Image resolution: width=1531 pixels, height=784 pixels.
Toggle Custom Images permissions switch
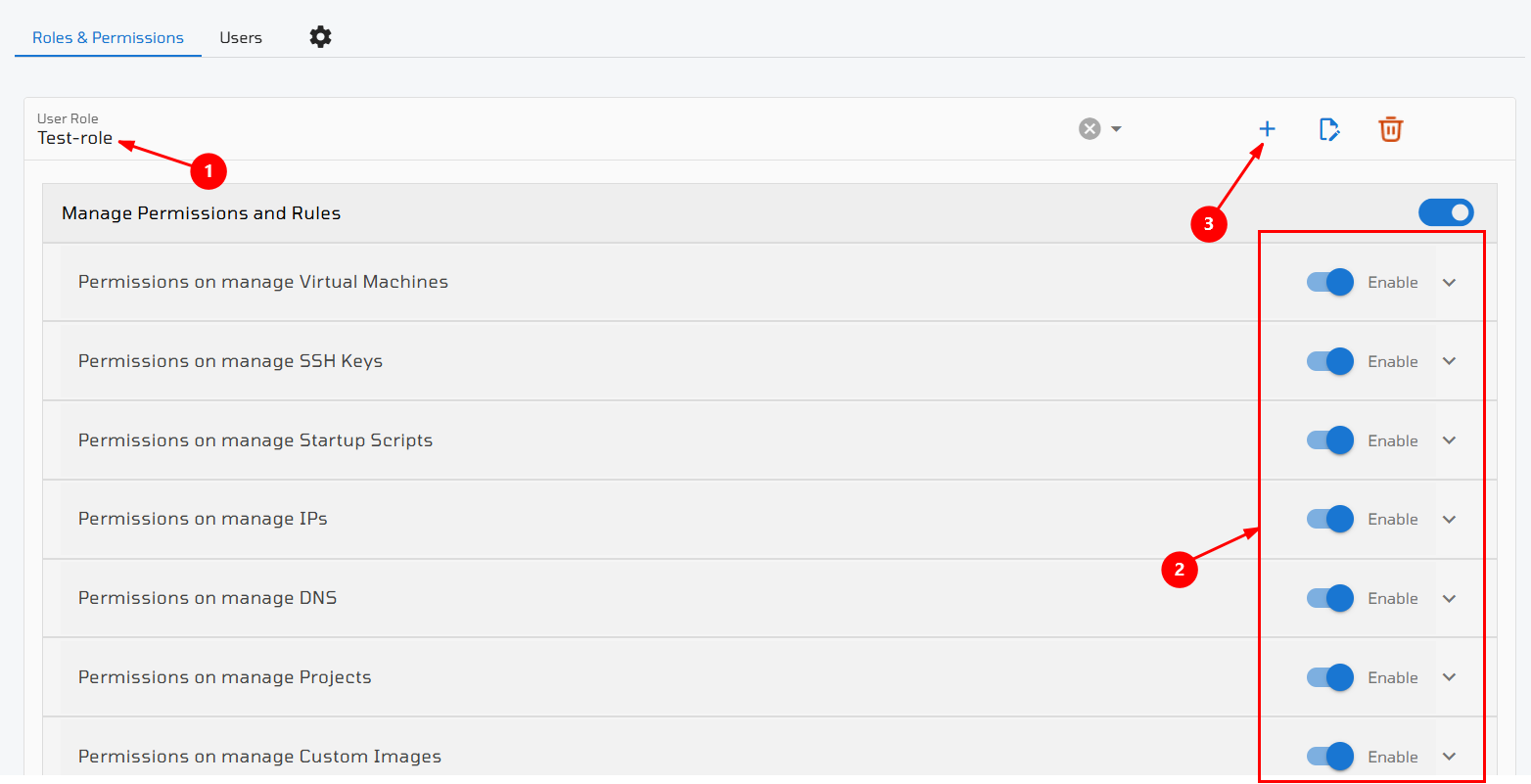click(1330, 757)
